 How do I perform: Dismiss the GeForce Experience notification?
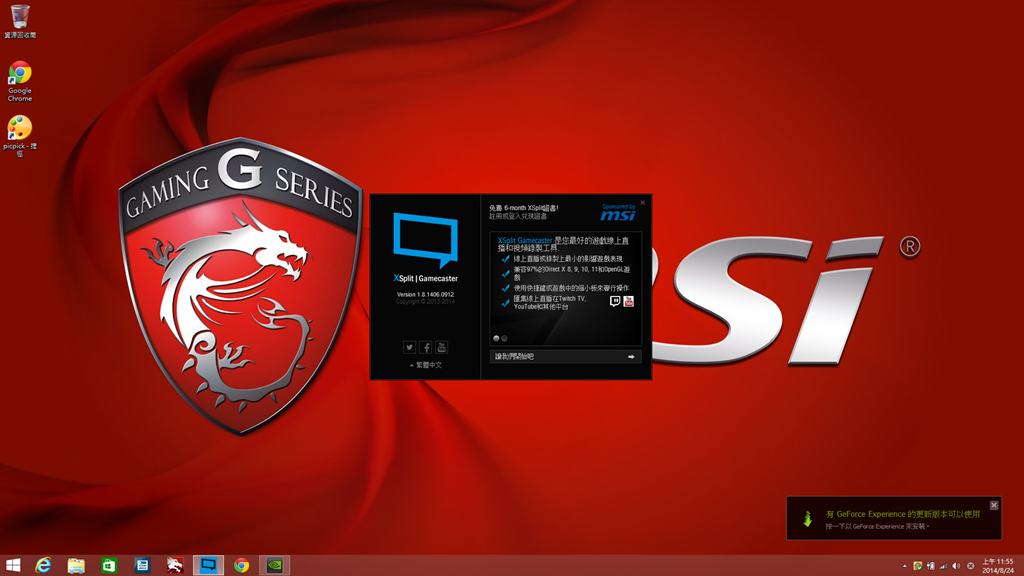point(994,505)
